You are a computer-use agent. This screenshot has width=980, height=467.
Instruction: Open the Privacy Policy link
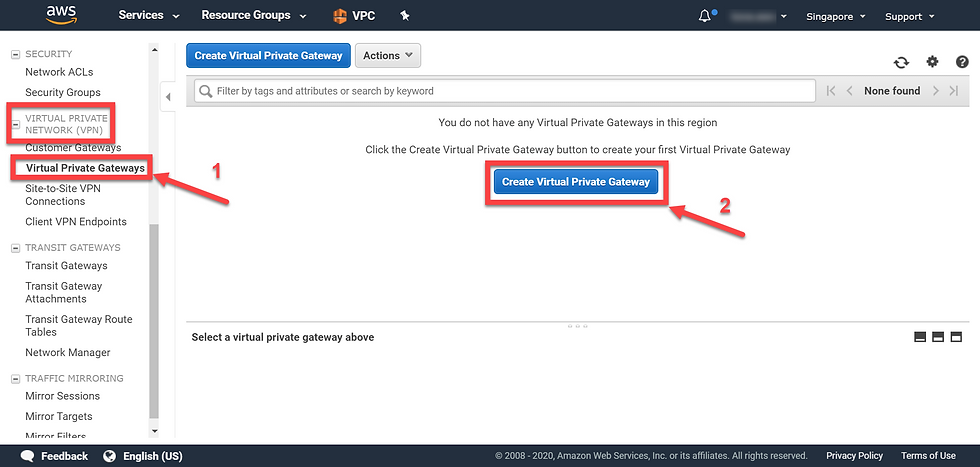tap(854, 456)
